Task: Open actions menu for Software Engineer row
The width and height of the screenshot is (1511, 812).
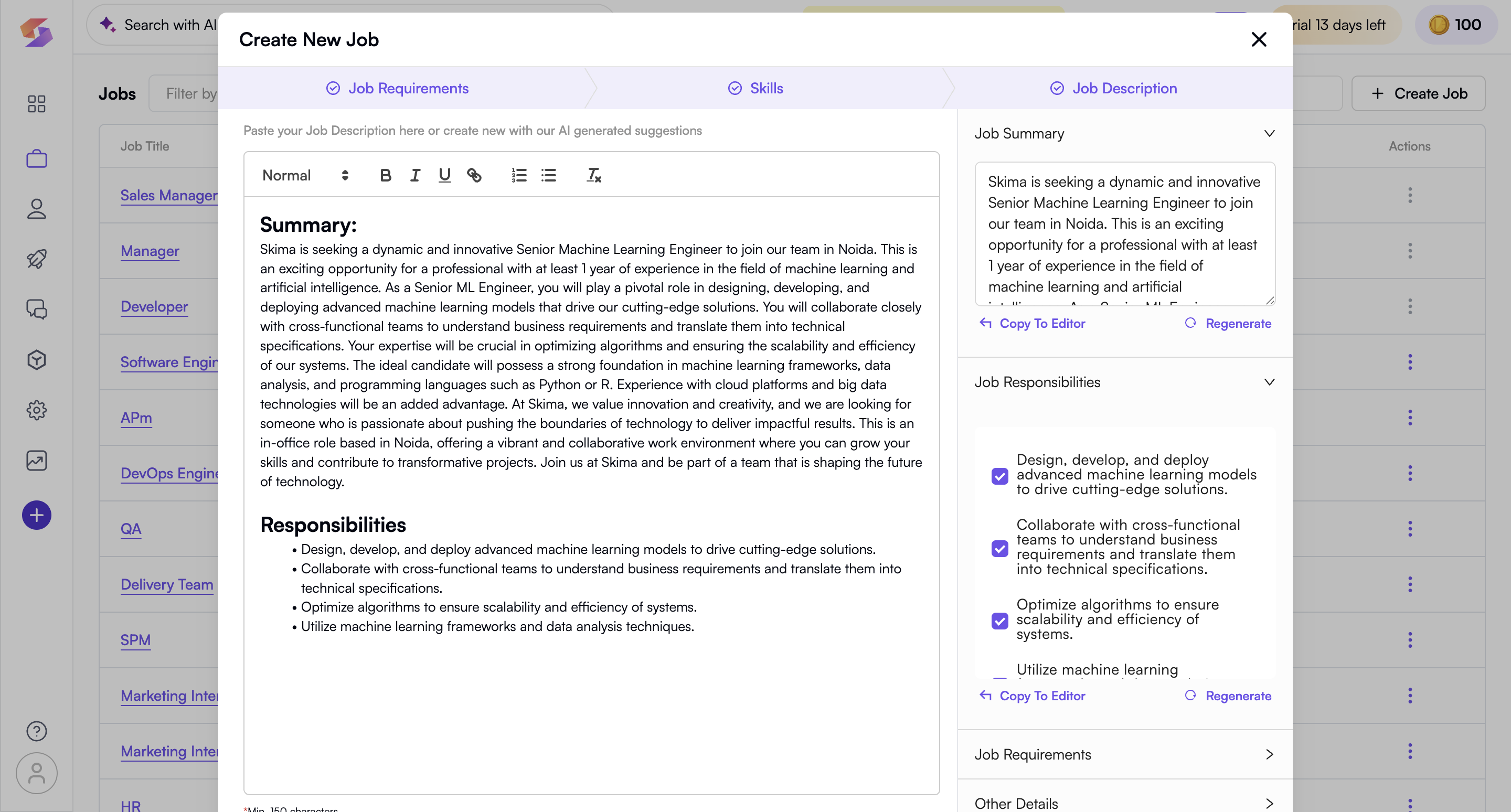Action: coord(1410,362)
